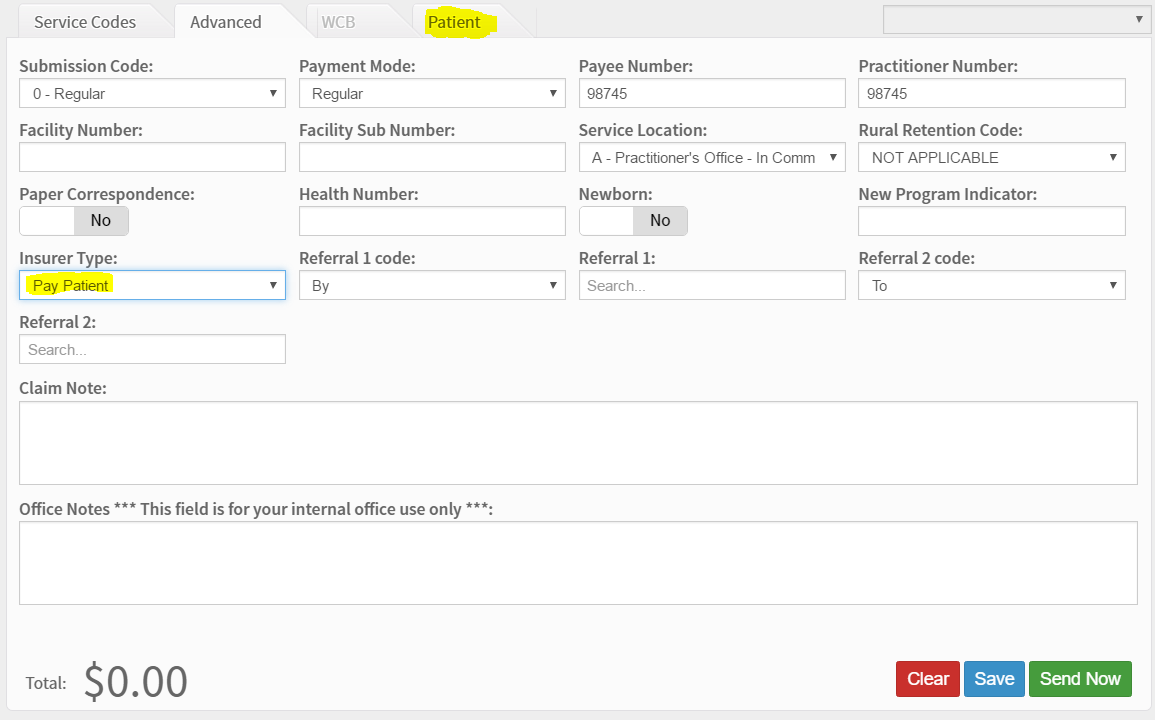Click the blue Save button
1155x720 pixels.
pos(994,679)
